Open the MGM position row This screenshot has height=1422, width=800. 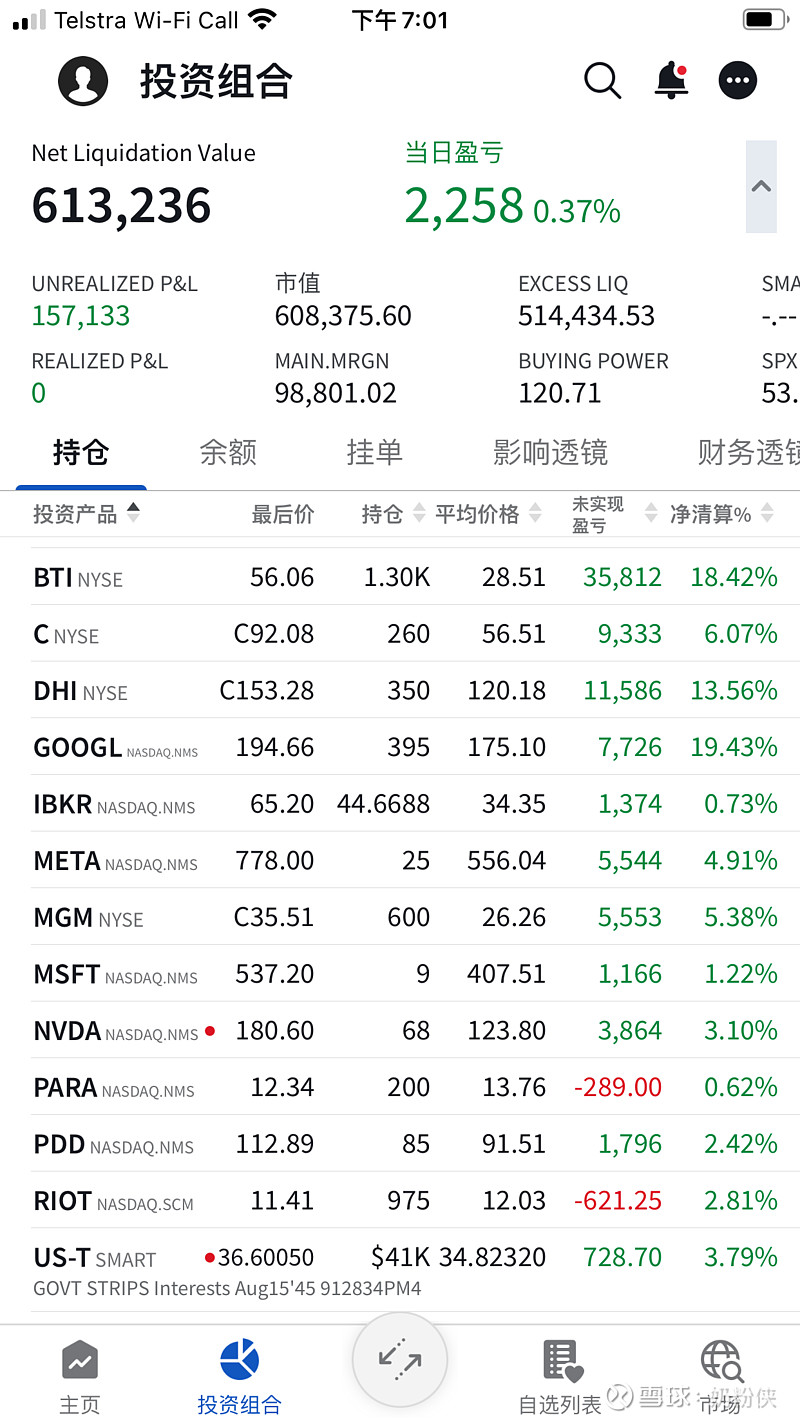click(400, 917)
